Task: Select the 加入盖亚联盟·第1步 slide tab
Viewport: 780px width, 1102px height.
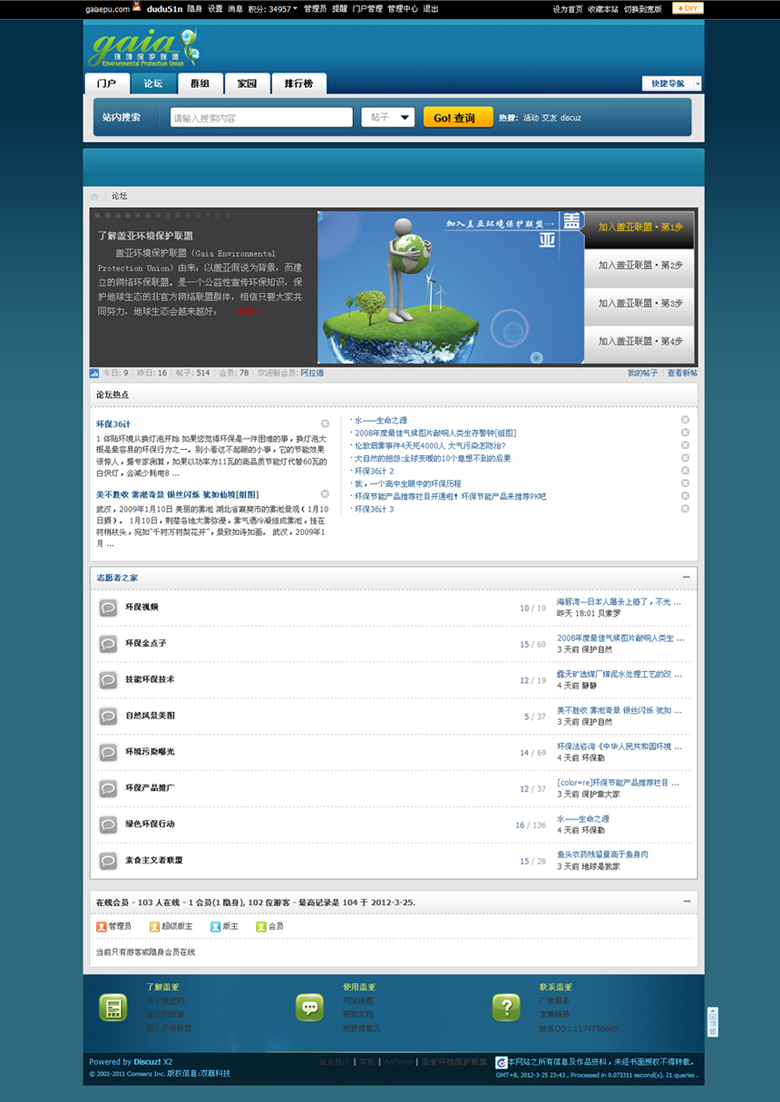Action: coord(639,228)
